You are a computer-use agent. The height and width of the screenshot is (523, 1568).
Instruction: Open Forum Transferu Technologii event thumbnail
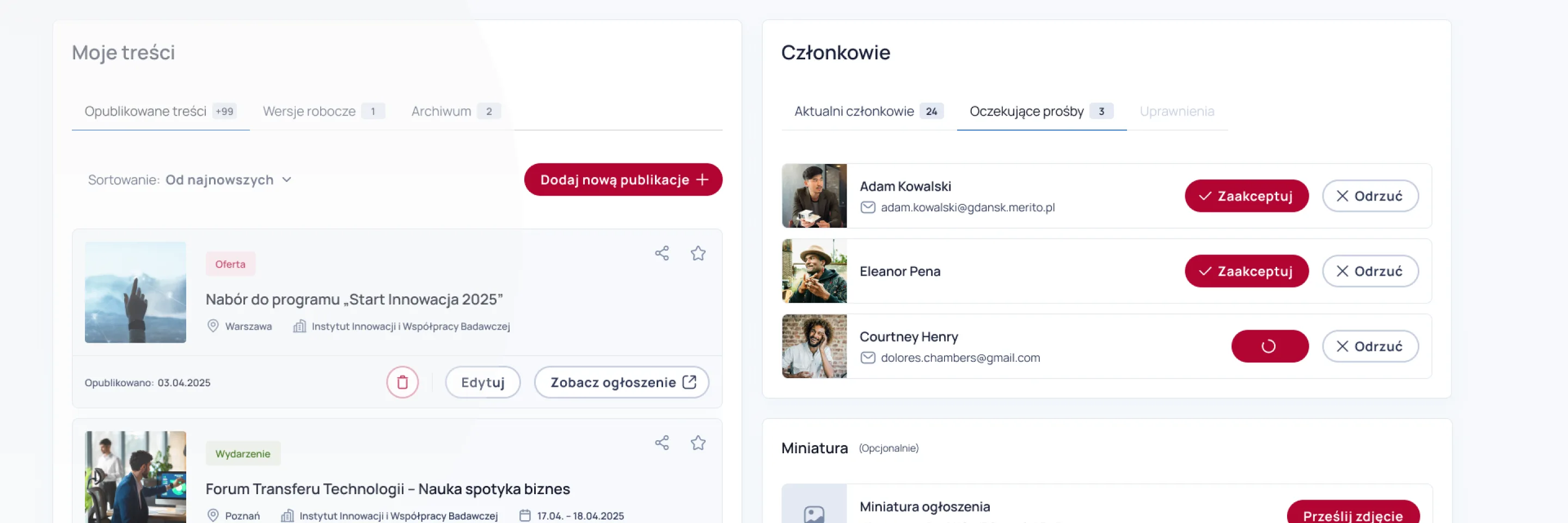click(x=135, y=477)
